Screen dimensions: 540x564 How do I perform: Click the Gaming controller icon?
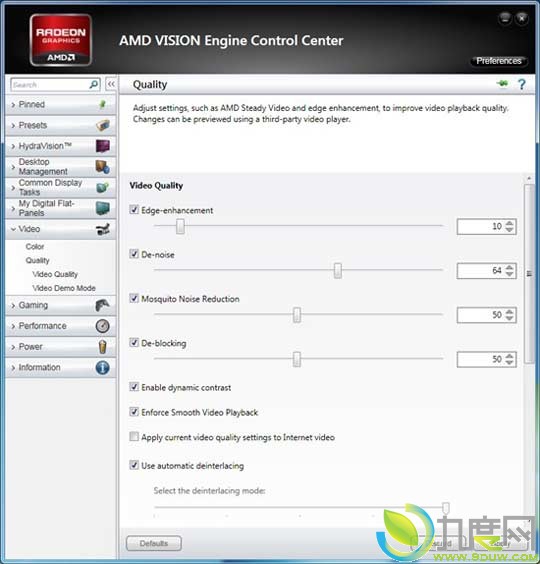click(103, 305)
